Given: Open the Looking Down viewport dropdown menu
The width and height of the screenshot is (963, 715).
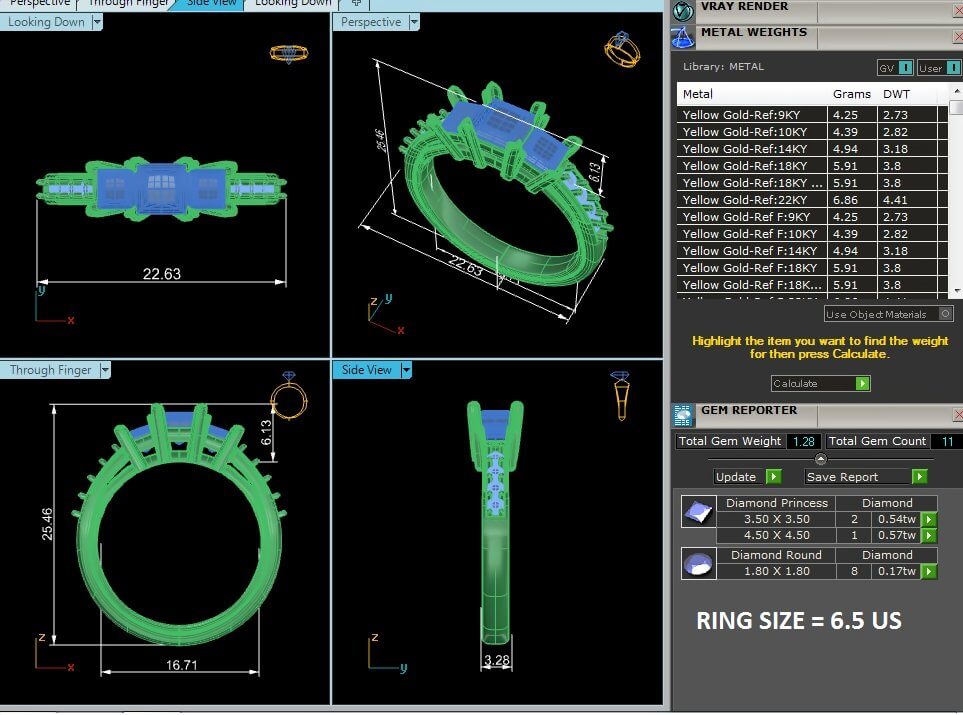Looking at the screenshot, I should 97,22.
